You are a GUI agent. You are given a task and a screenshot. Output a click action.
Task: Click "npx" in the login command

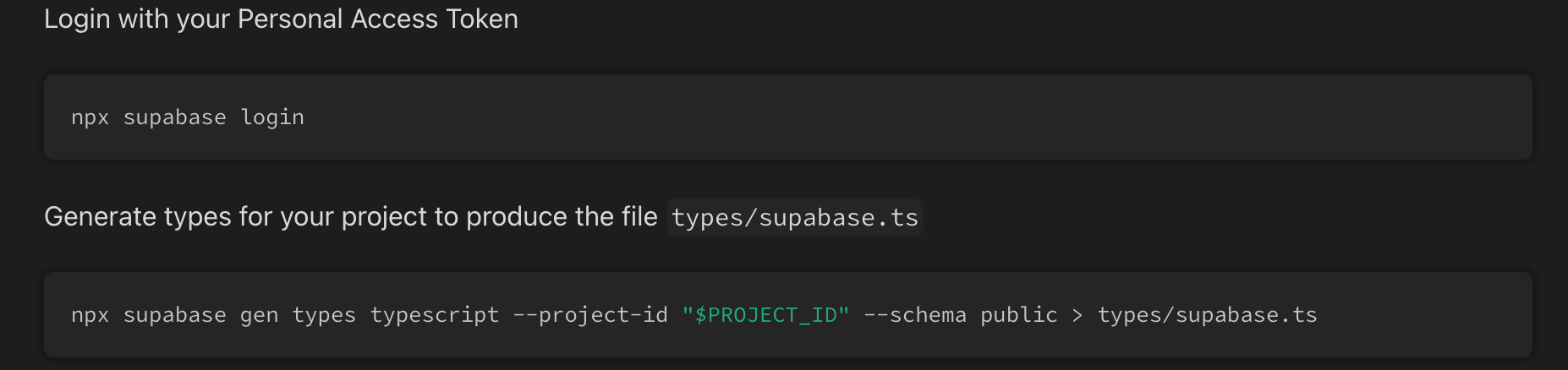90,118
